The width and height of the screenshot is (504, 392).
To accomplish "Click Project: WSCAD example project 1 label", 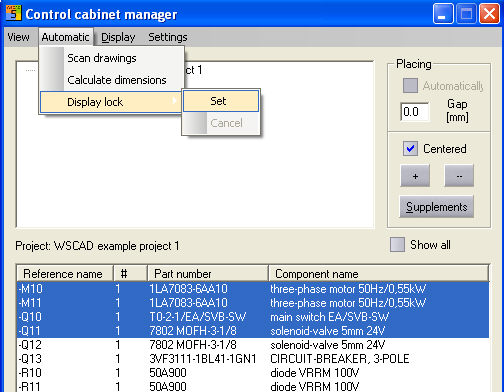I will click(x=97, y=246).
